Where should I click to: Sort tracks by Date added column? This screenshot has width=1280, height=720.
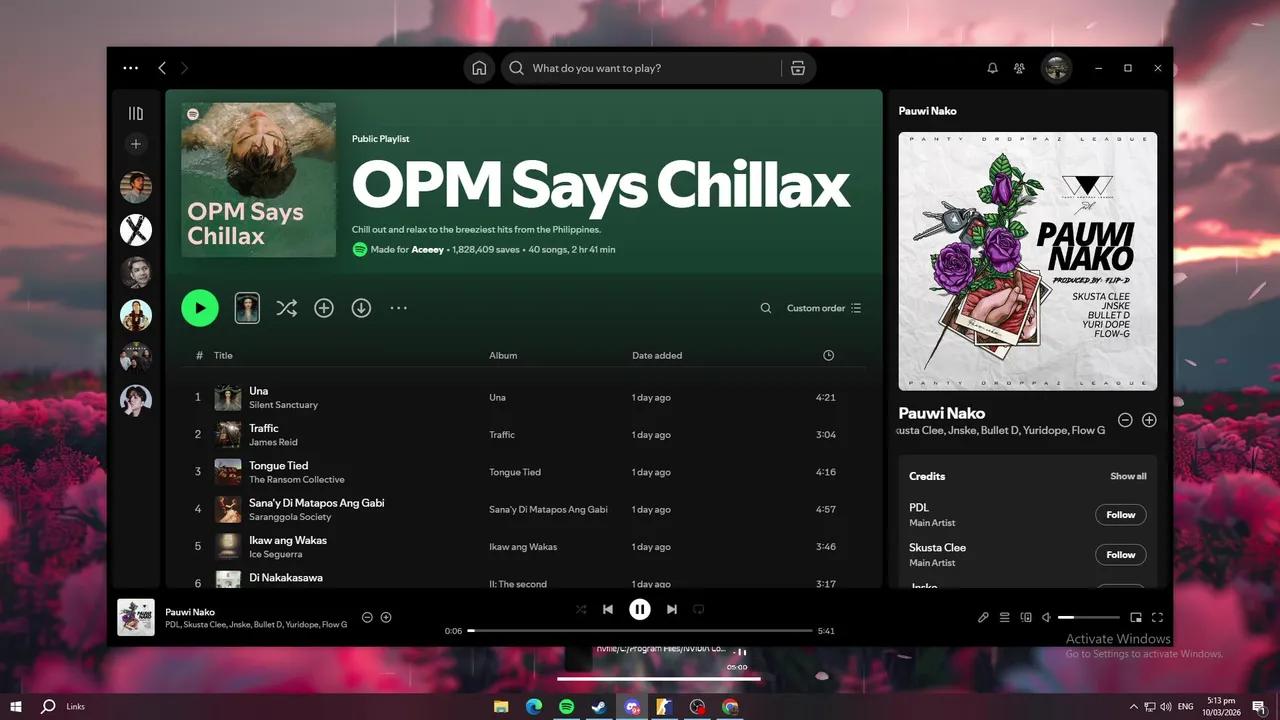point(657,355)
